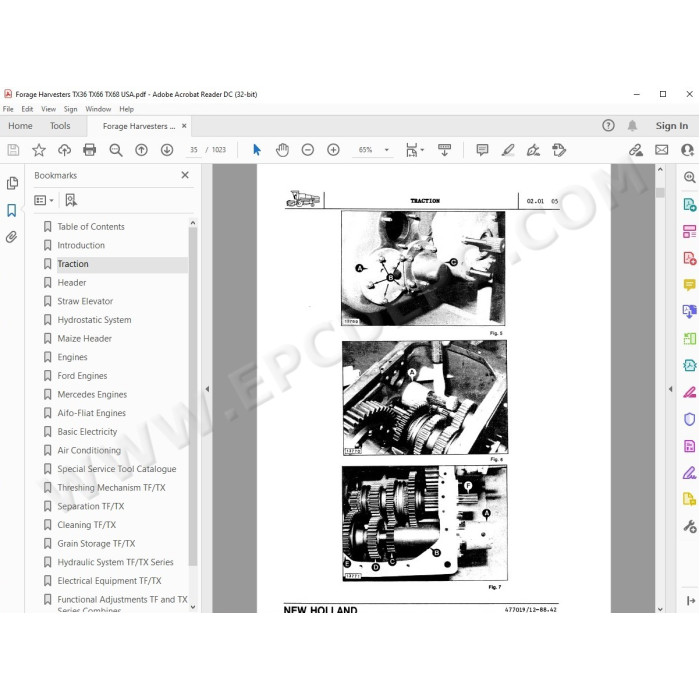The height and width of the screenshot is (700, 700).
Task: Collapse the right tools pane arrow
Action: [670, 389]
